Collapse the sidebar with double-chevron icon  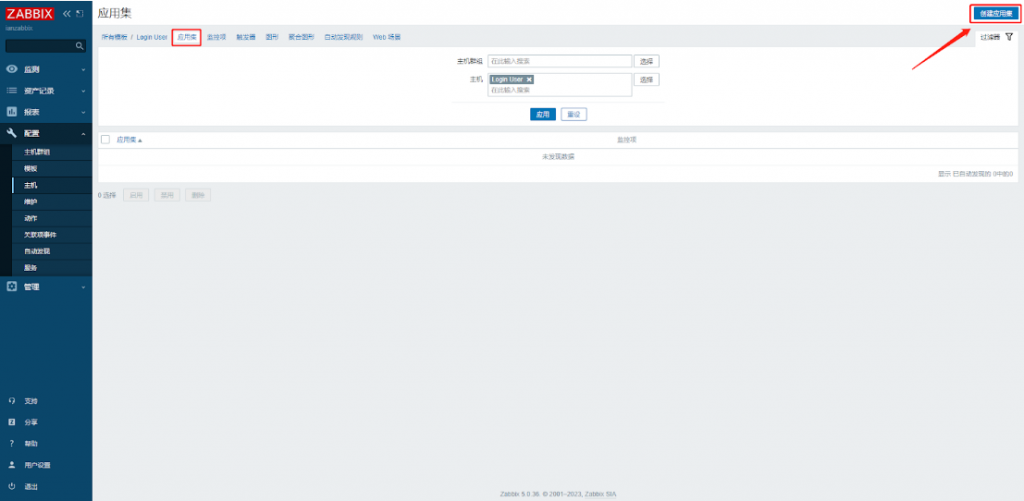tap(67, 14)
